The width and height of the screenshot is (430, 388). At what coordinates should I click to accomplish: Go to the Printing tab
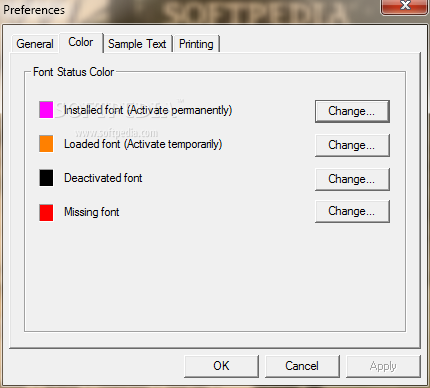tap(196, 44)
